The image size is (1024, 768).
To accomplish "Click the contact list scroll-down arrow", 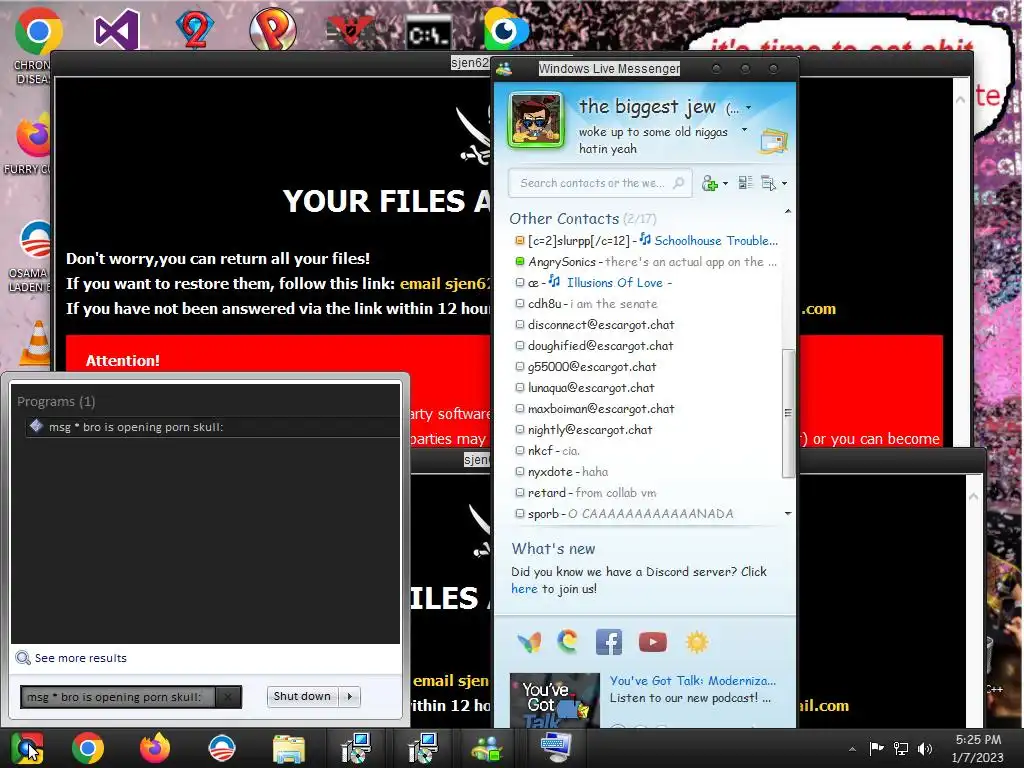I will tap(788, 513).
